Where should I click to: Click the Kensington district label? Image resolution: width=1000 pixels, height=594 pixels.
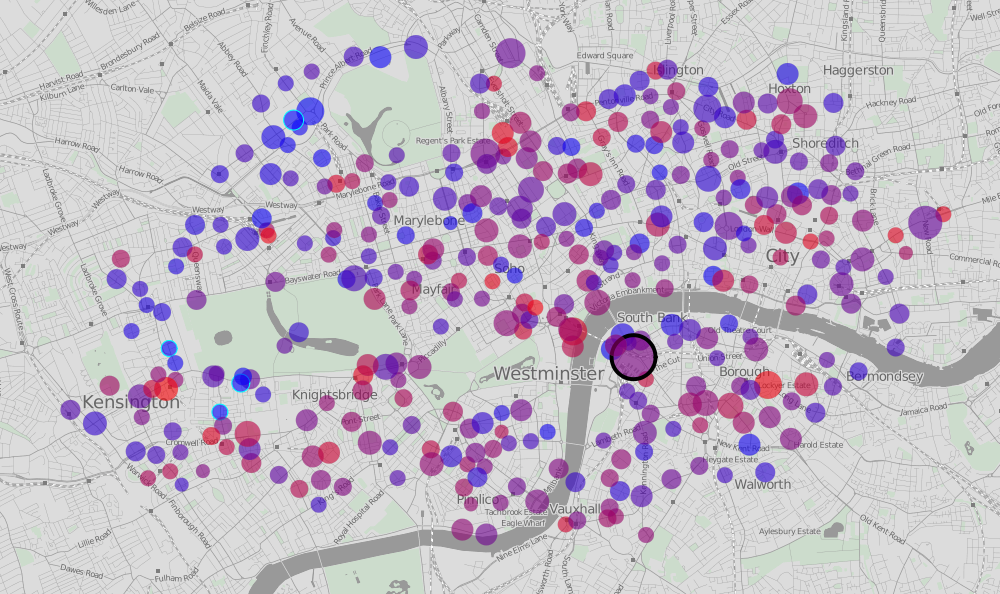click(131, 402)
